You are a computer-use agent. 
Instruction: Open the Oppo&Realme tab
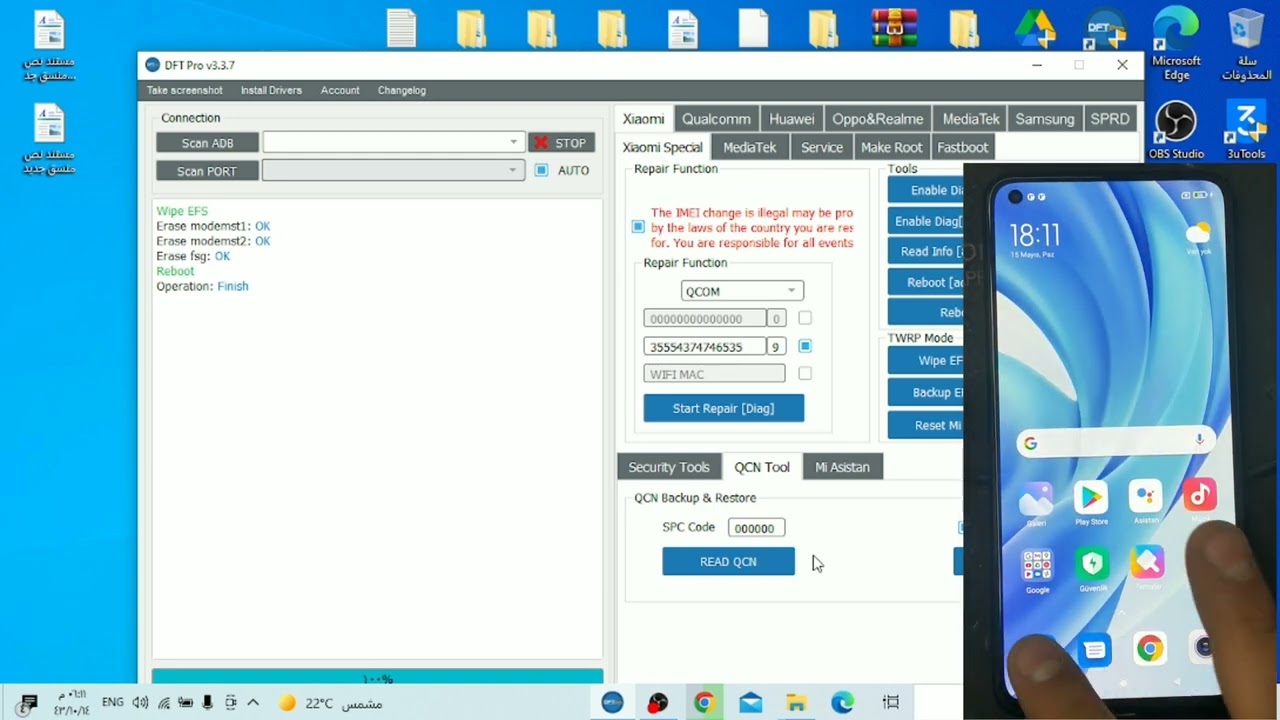coord(878,119)
